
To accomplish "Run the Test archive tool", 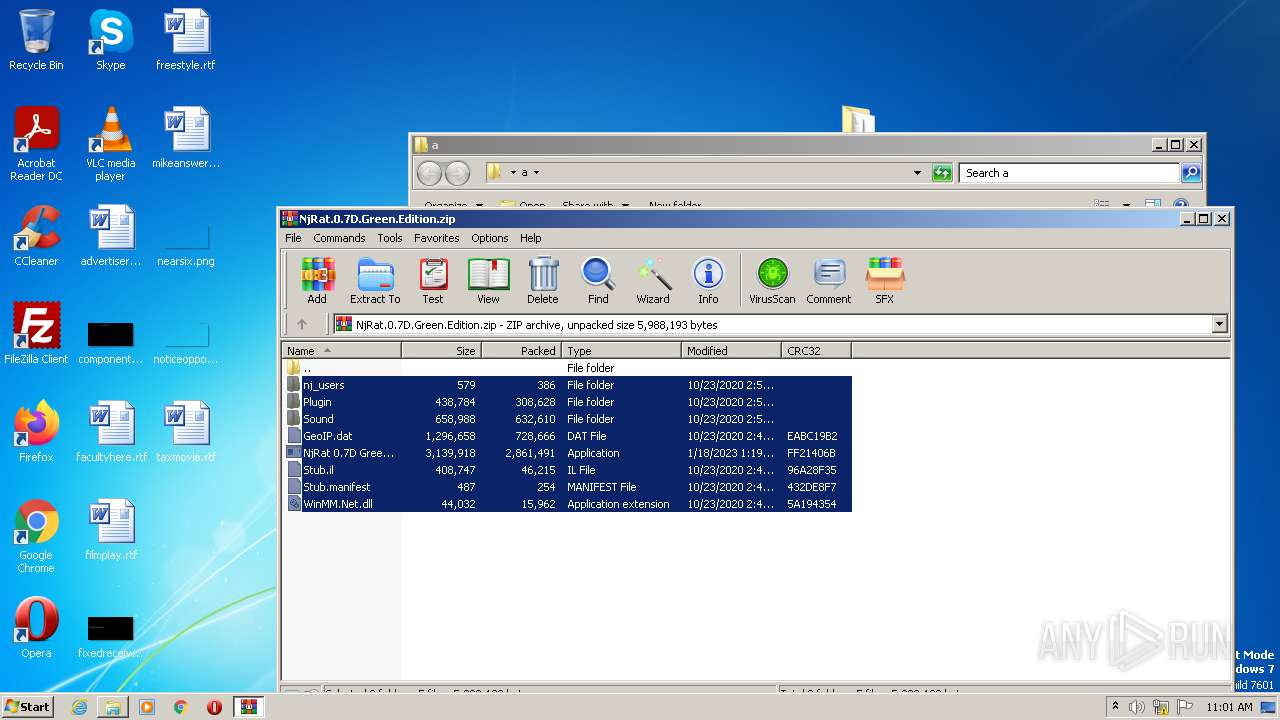I will pos(433,280).
